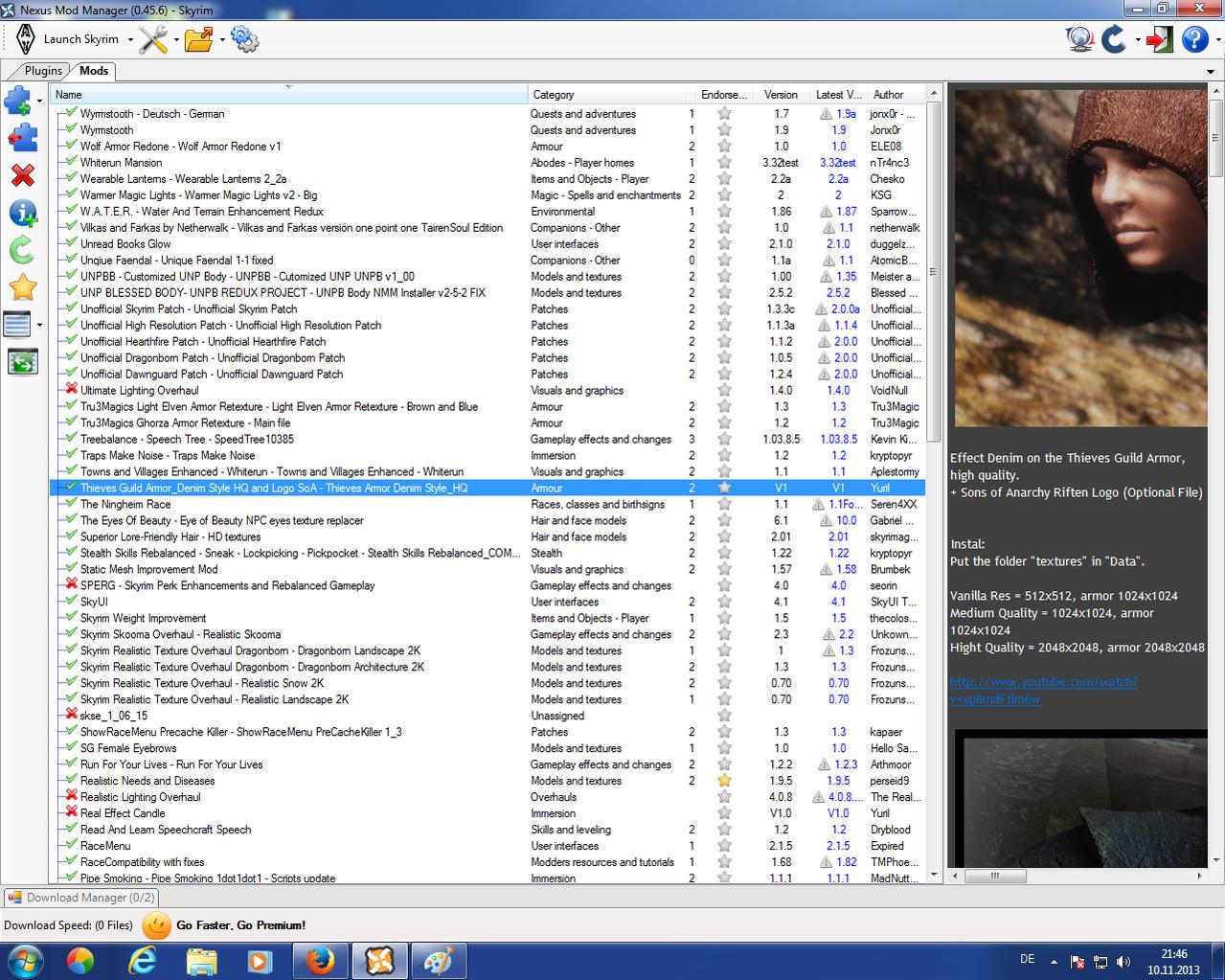This screenshot has height=980, width=1225.
Task: Click the logout red arrow door icon
Action: [x=1159, y=39]
